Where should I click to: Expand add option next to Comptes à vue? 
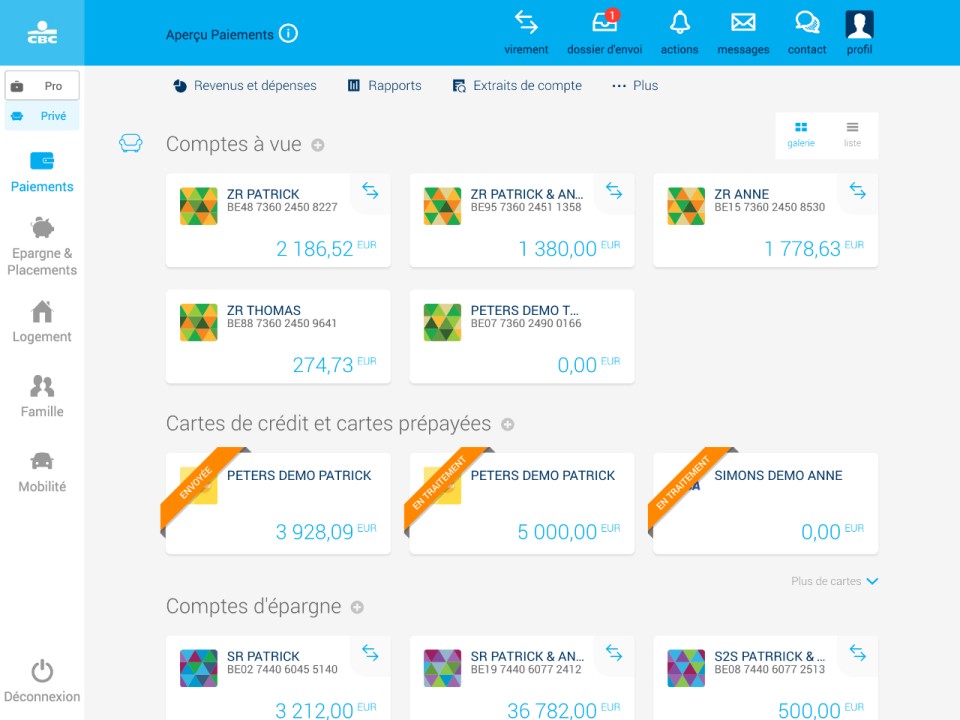pos(318,145)
